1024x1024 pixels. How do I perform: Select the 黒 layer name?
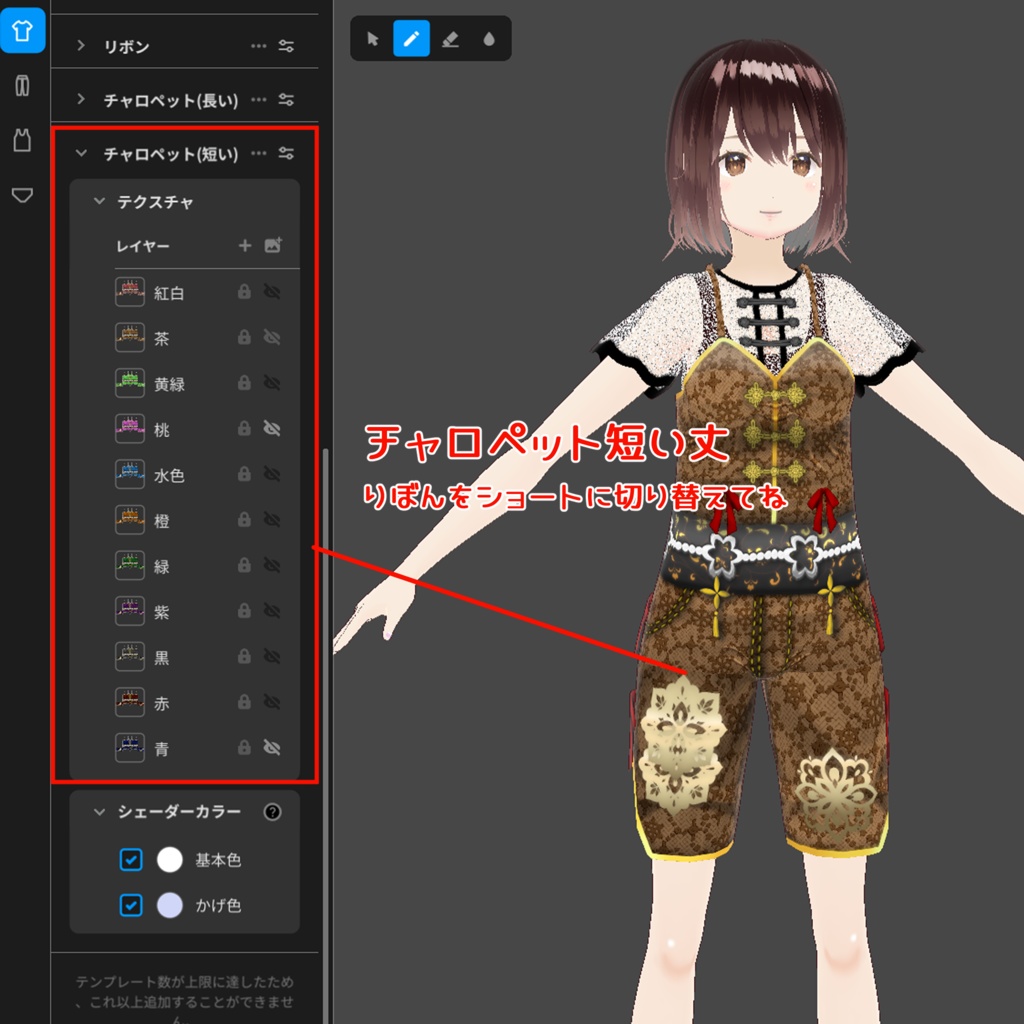point(161,658)
